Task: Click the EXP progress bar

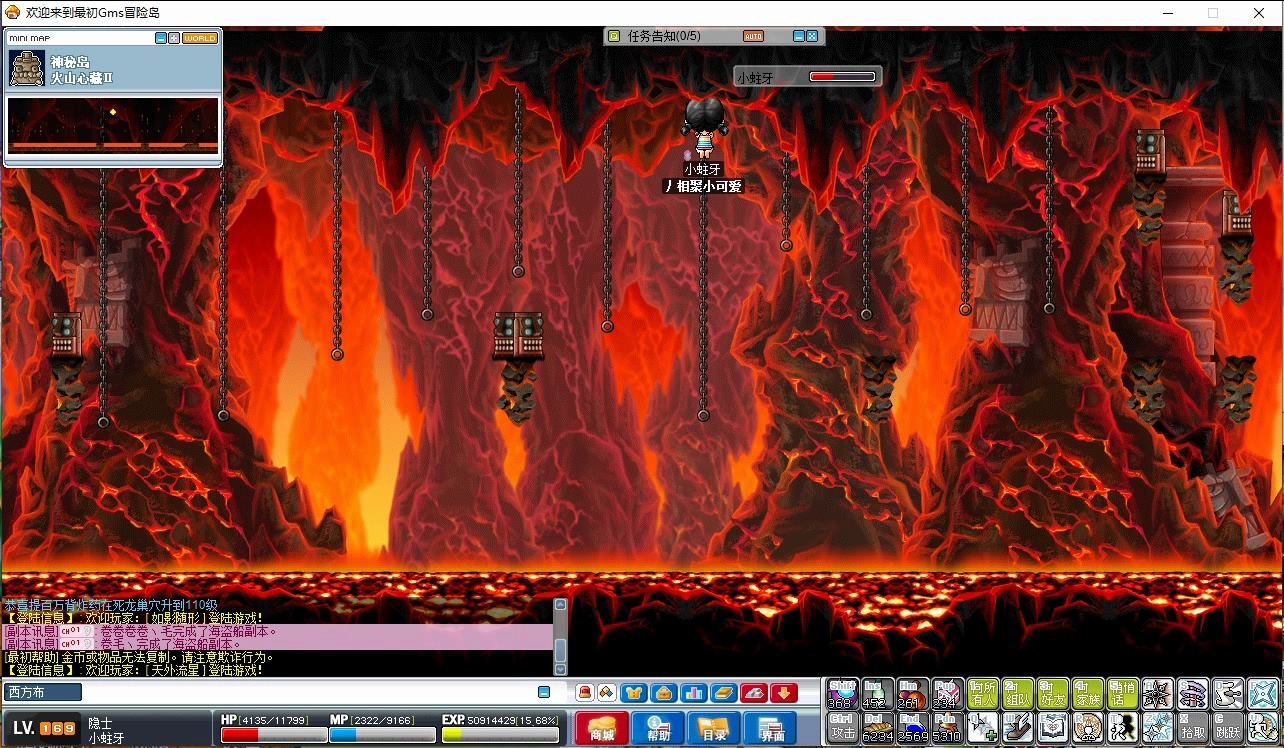Action: [500, 735]
